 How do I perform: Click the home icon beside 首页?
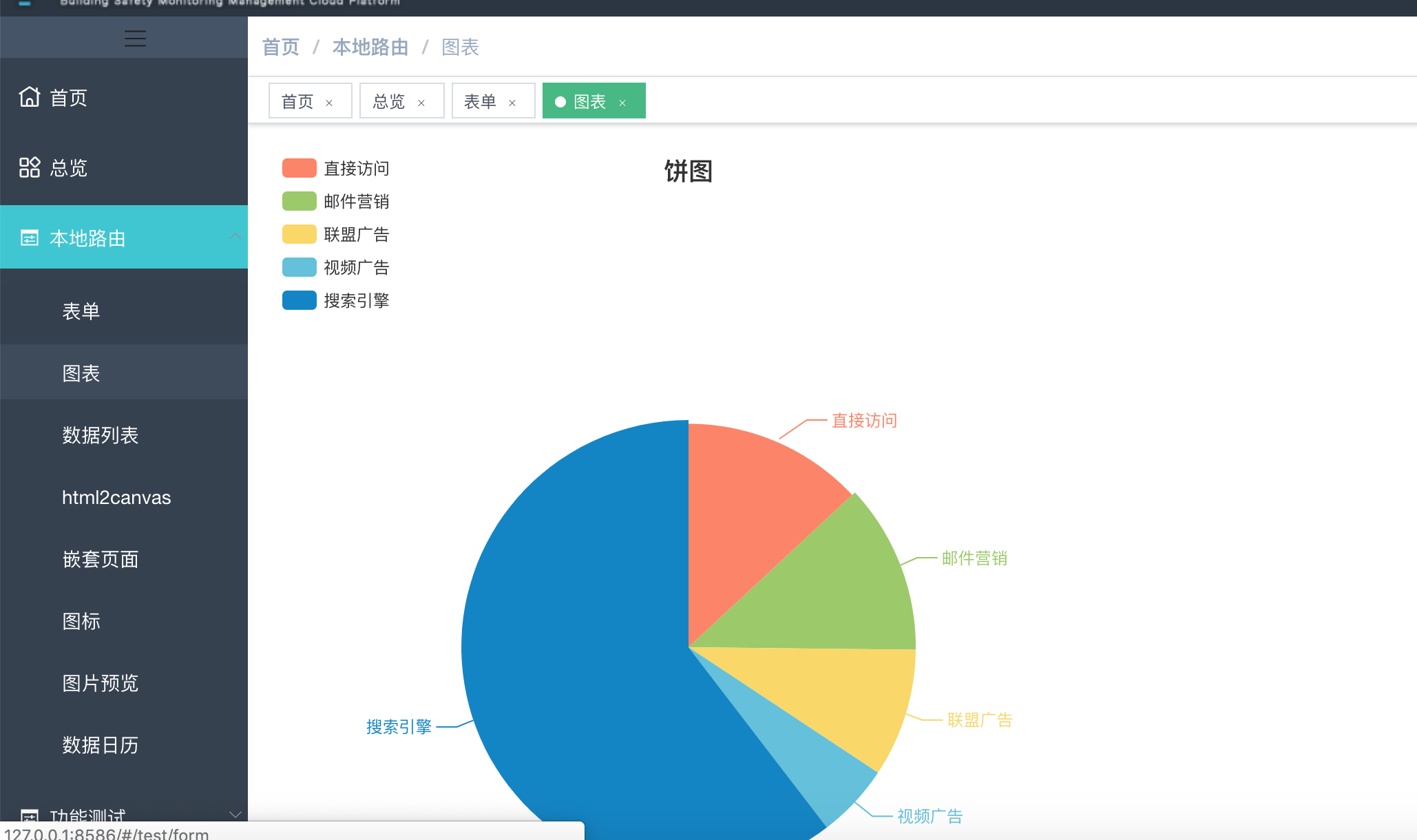pyautogui.click(x=29, y=97)
